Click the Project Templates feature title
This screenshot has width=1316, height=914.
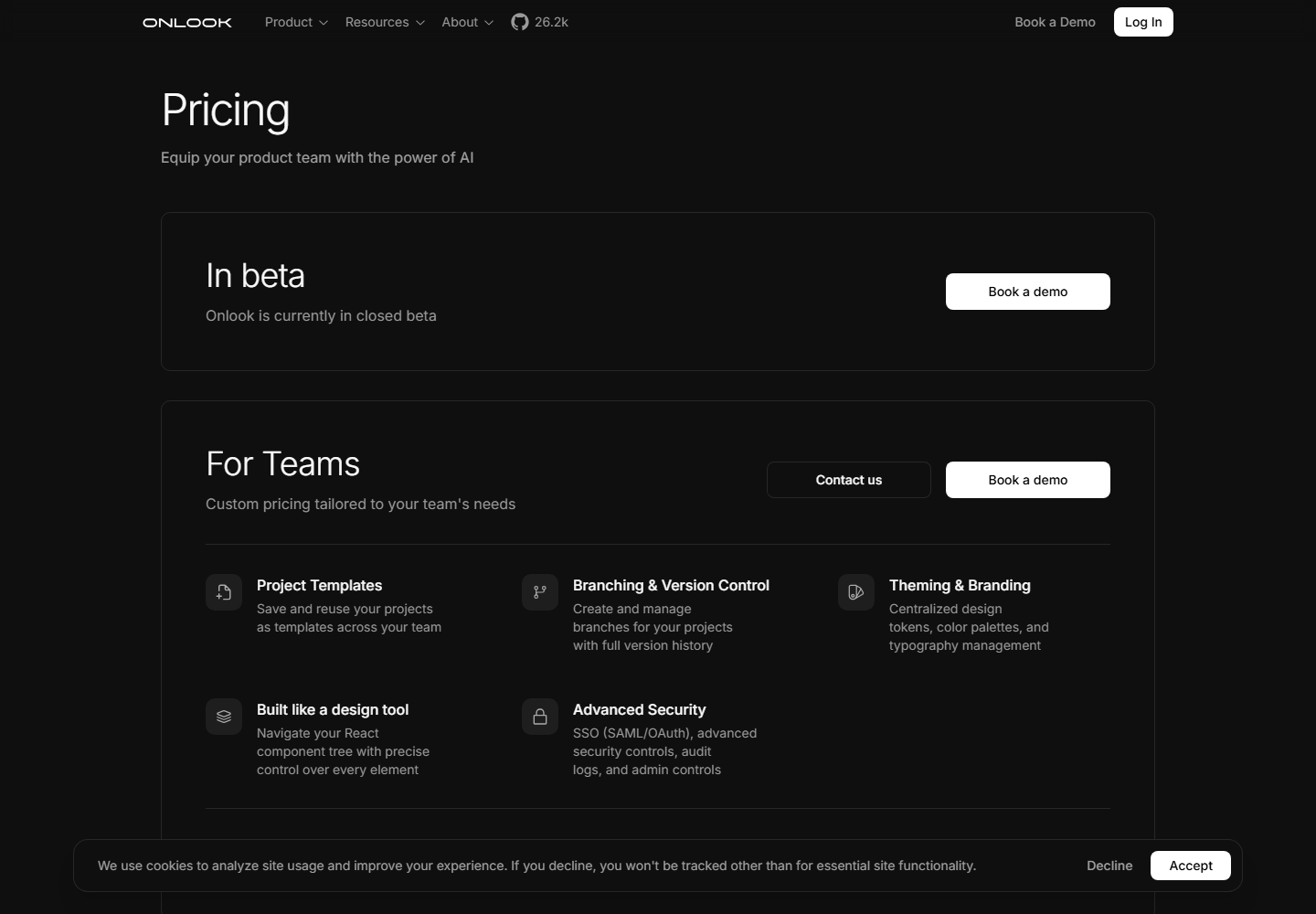pyautogui.click(x=319, y=585)
